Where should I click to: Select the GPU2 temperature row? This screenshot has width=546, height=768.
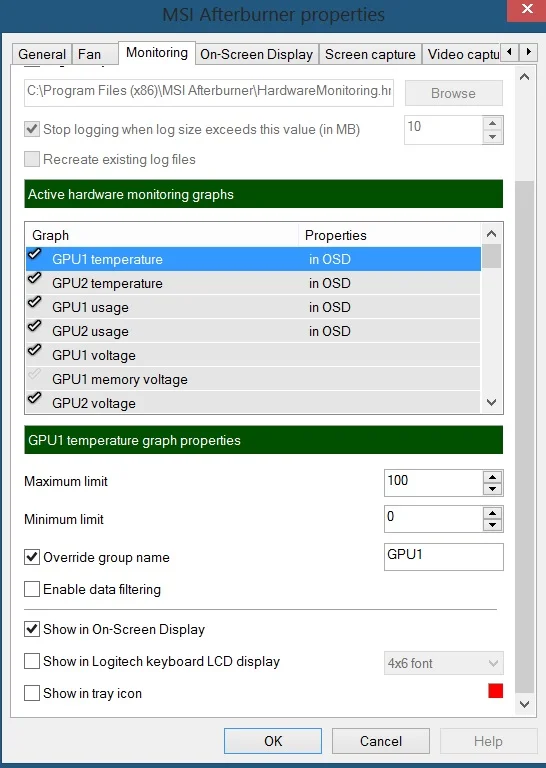tap(253, 283)
